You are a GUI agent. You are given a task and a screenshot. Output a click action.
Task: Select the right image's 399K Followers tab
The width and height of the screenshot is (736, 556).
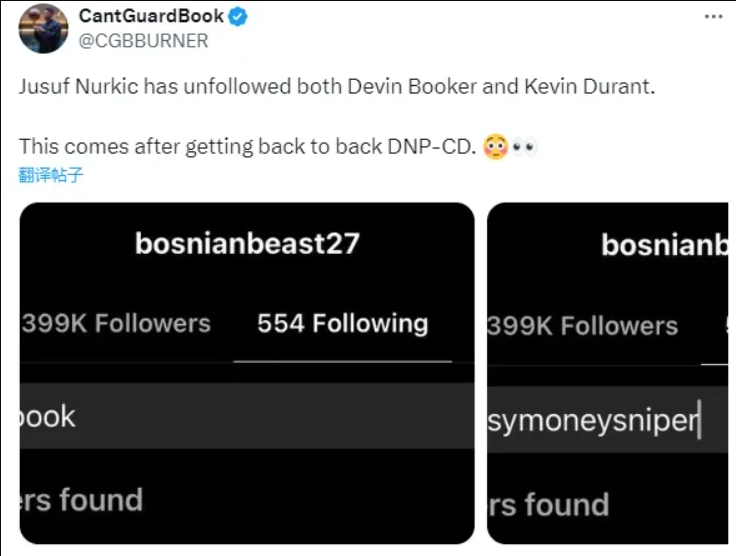coord(582,325)
